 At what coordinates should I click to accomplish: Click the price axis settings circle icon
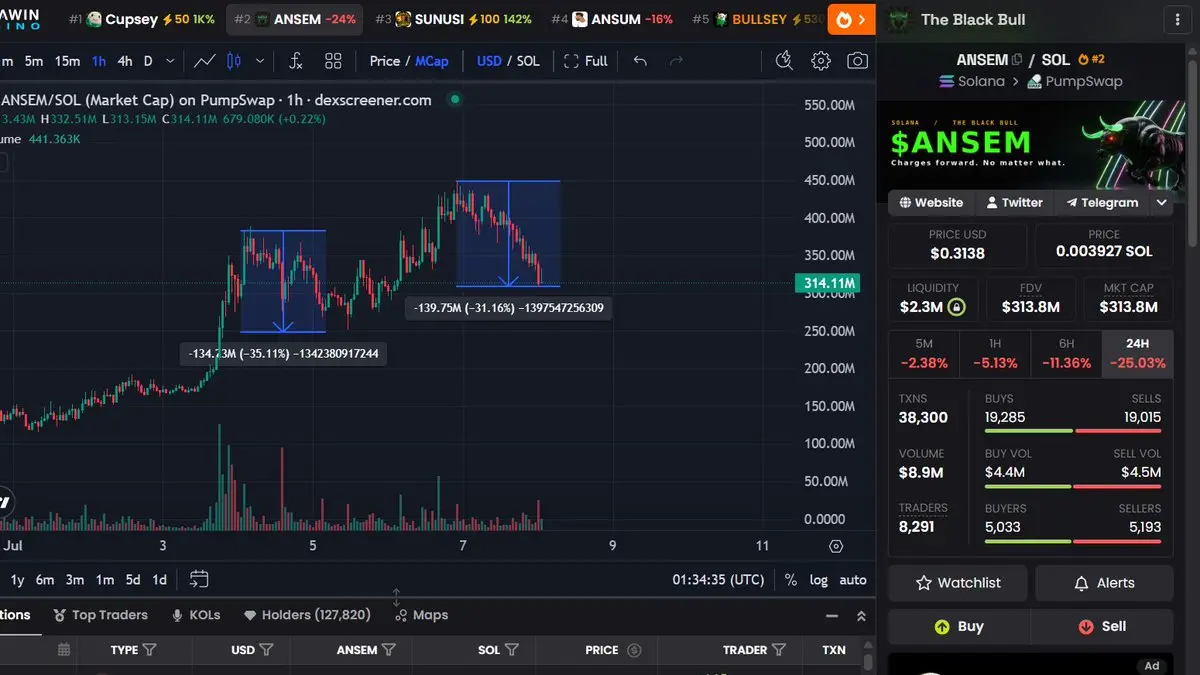[836, 546]
